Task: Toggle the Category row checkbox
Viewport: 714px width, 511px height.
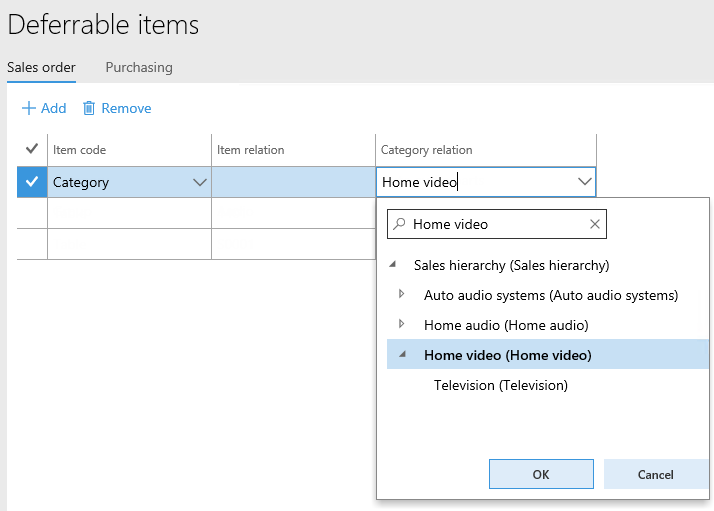Action: pos(32,182)
